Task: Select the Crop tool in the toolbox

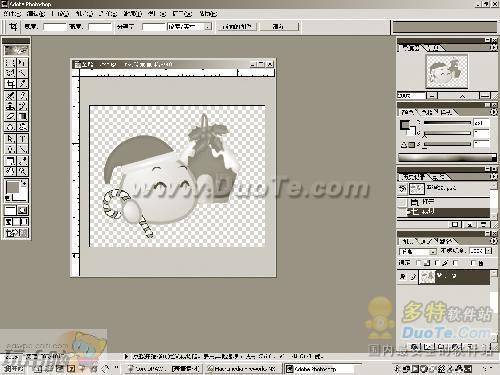Action: pyautogui.click(x=10, y=83)
